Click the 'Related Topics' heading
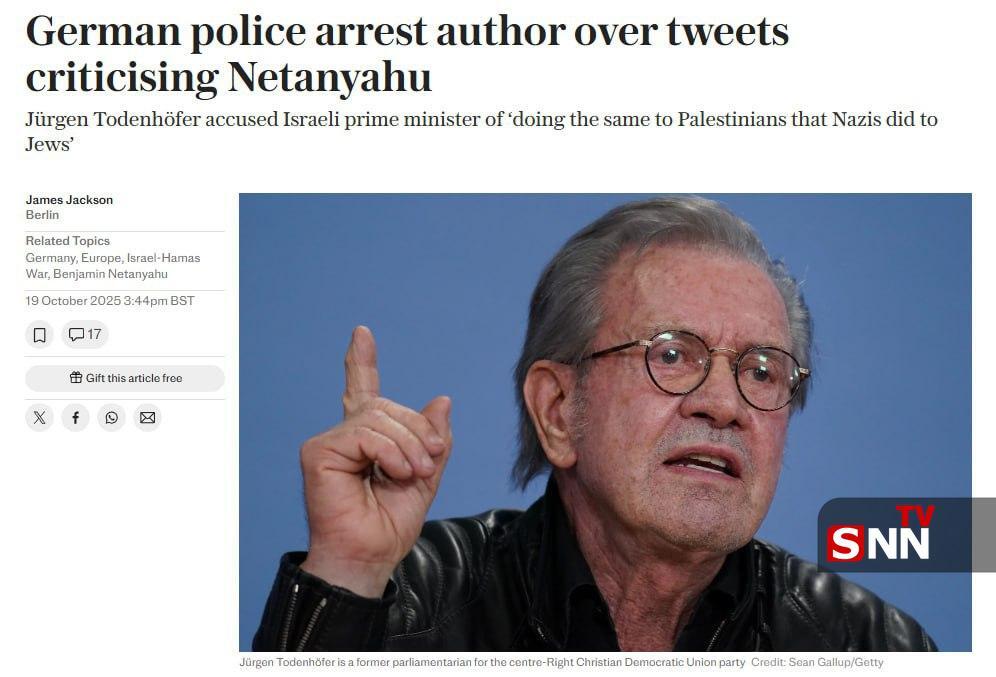This screenshot has height=677, width=996. click(x=68, y=241)
